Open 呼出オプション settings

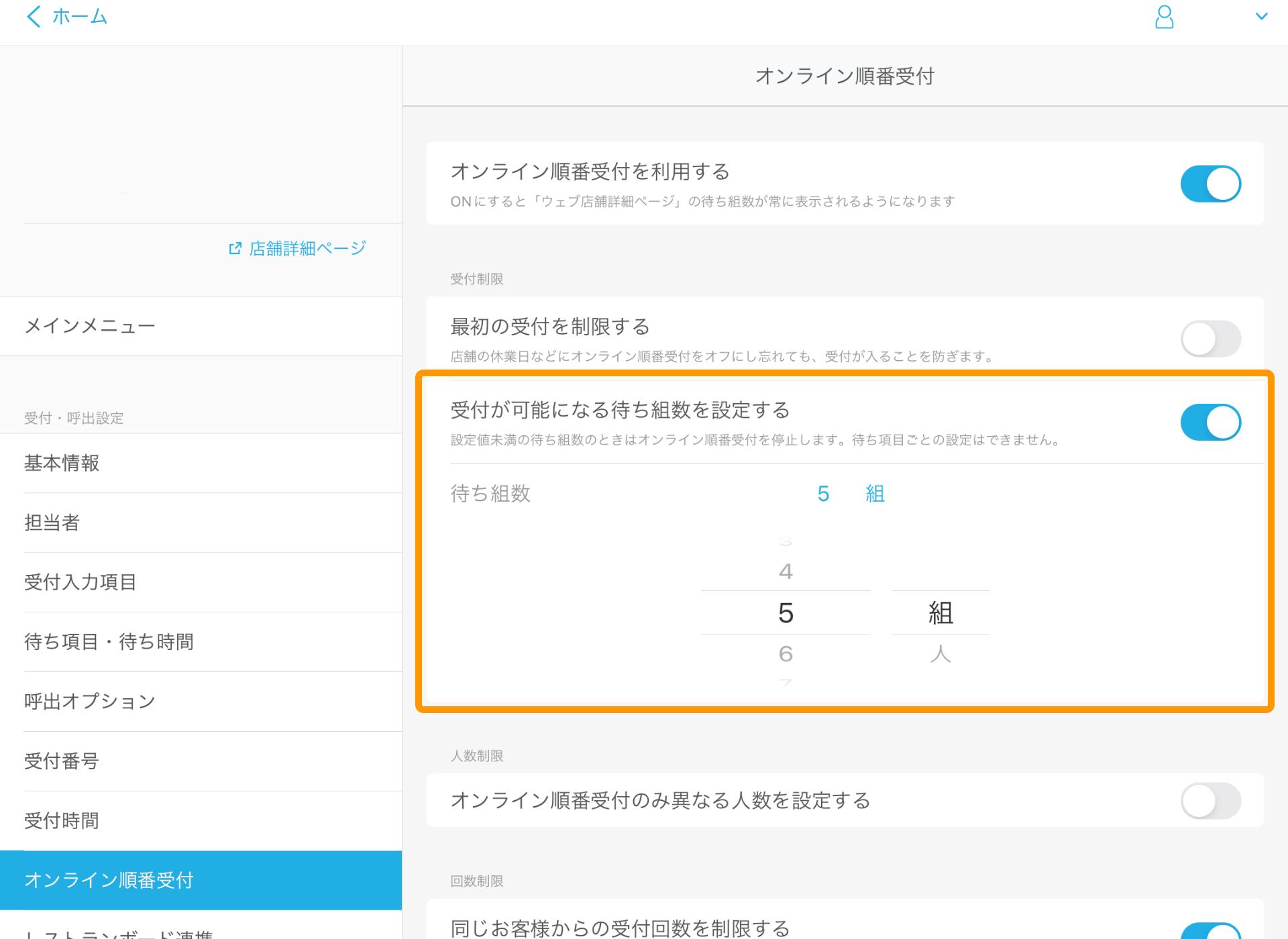(90, 702)
